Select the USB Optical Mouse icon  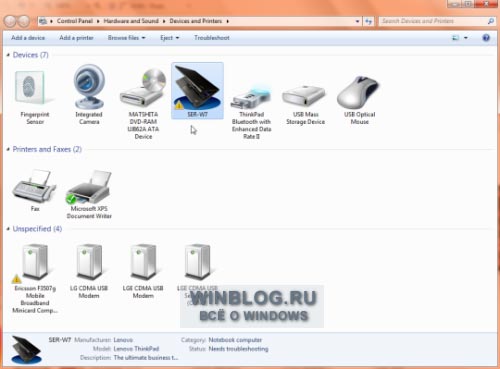pyautogui.click(x=358, y=92)
